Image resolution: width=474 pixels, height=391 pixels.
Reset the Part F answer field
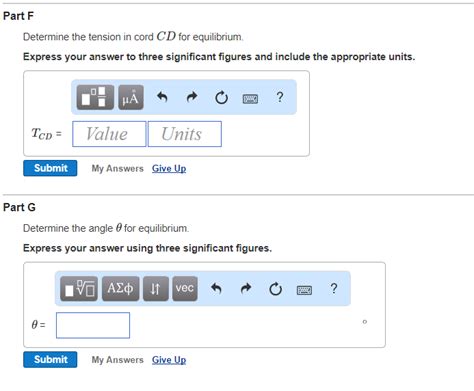221,98
